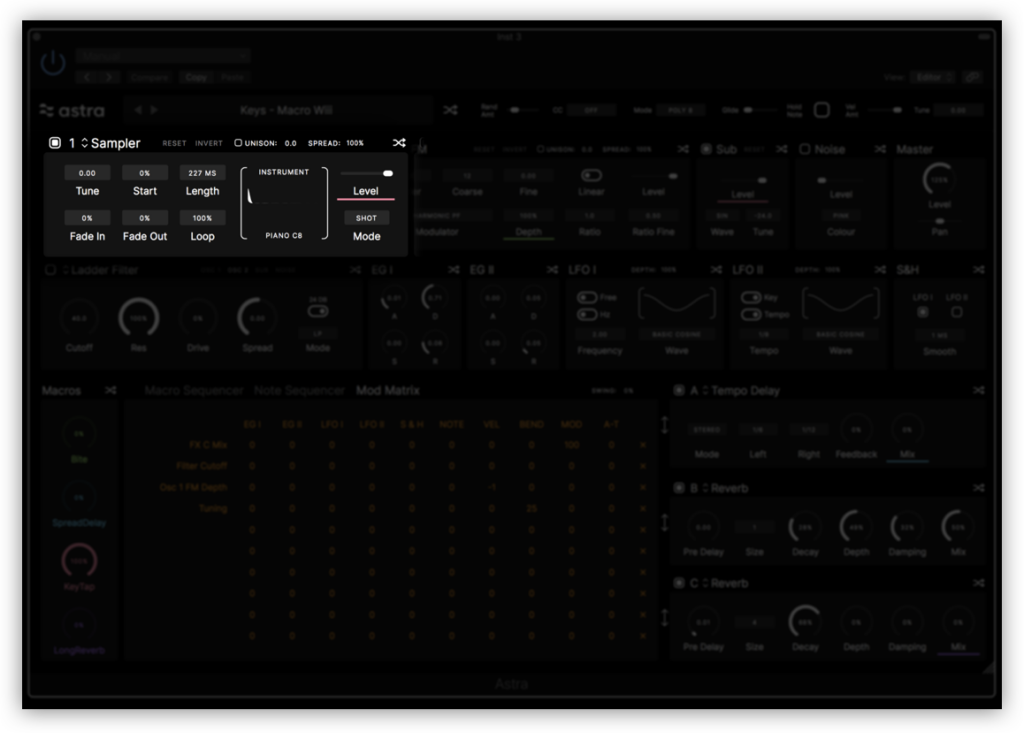Image resolution: width=1024 pixels, height=733 pixels.
Task: Toggle the Noise oscillator on
Action: pos(805,150)
